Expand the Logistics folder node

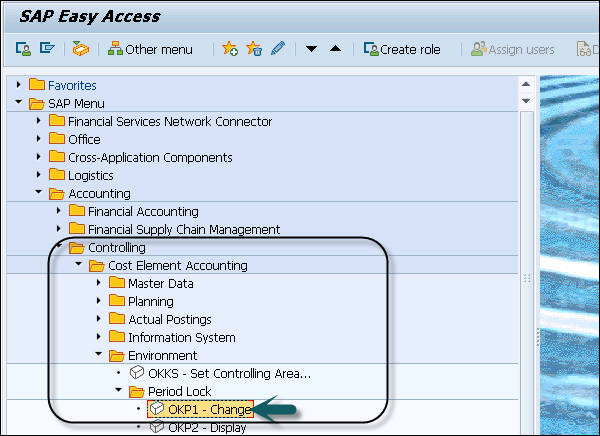[x=38, y=175]
